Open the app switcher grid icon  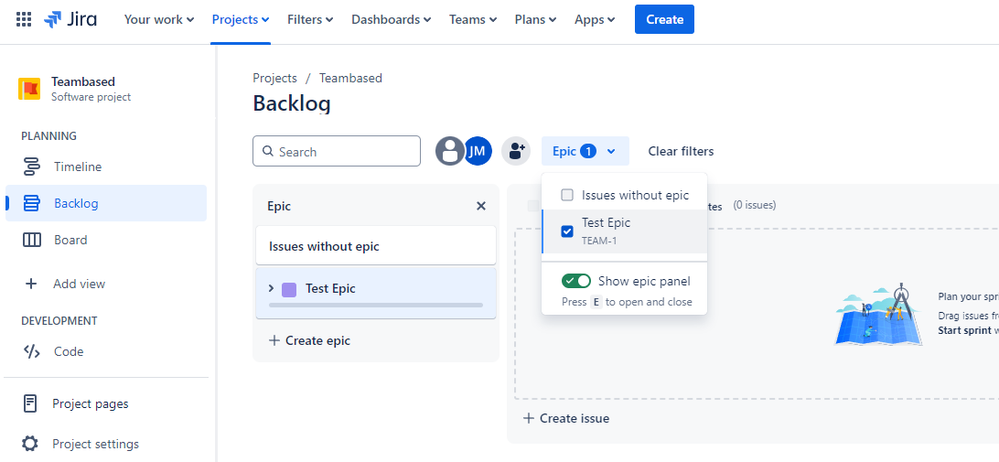click(24, 19)
